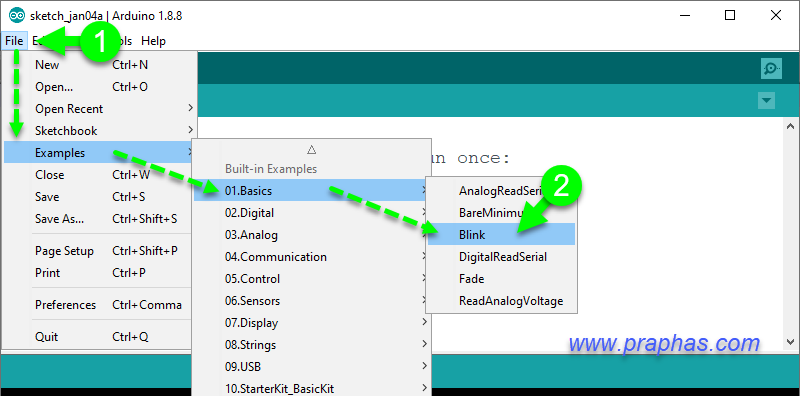Expand the 04.Communication examples category
800x396 pixels.
pyautogui.click(x=311, y=257)
